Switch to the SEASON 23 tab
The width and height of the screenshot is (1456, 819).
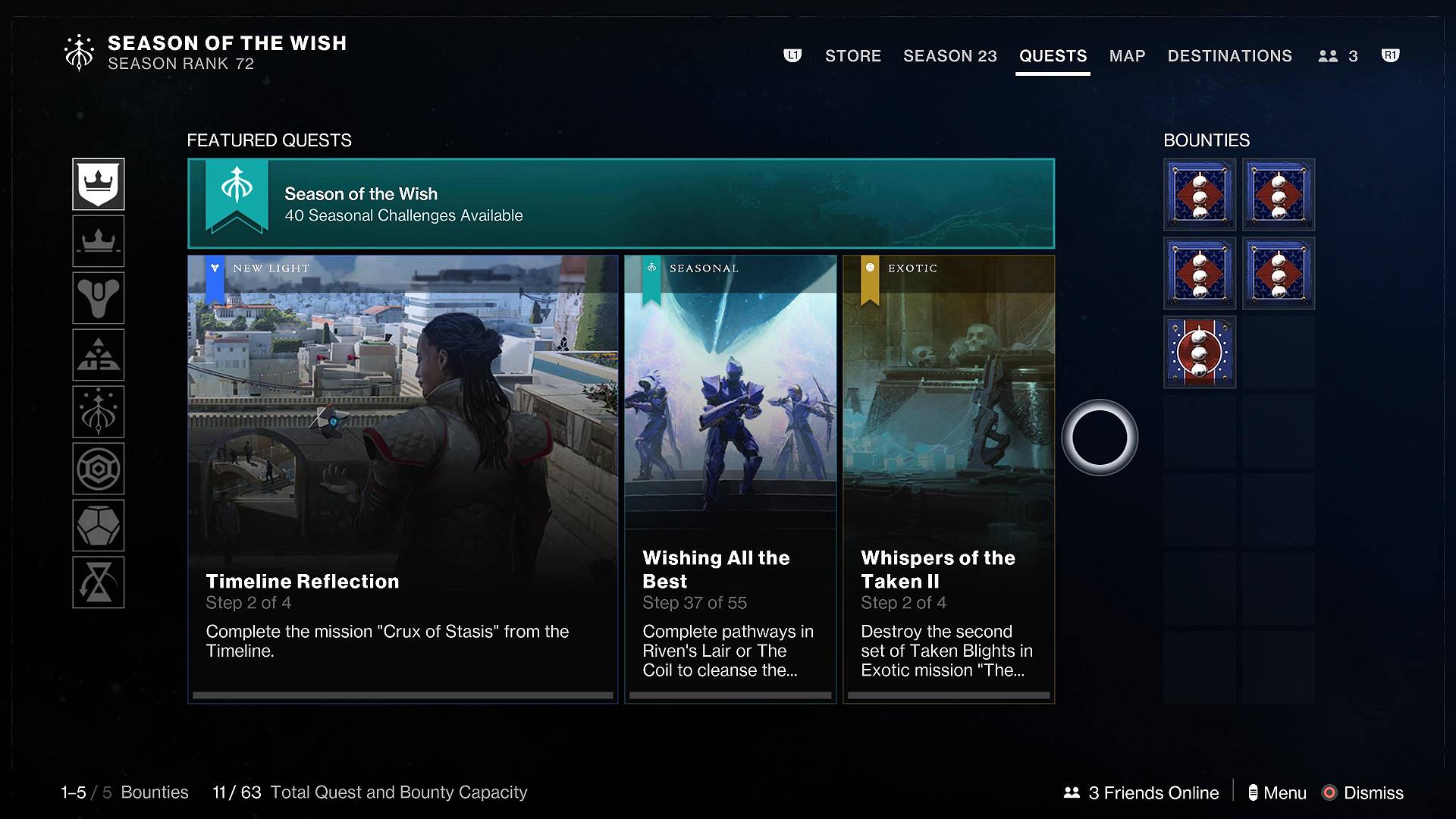click(950, 55)
